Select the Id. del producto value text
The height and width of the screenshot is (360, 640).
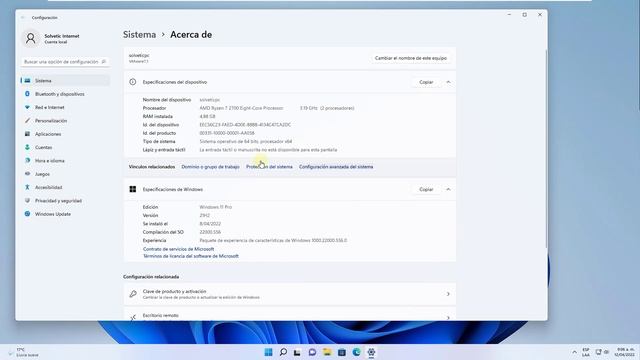tap(227, 133)
